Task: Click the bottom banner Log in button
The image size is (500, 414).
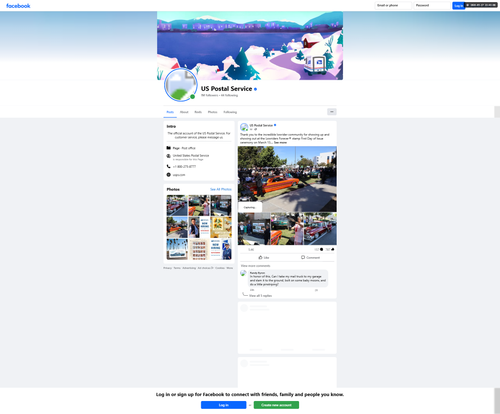Action: pyautogui.click(x=223, y=405)
